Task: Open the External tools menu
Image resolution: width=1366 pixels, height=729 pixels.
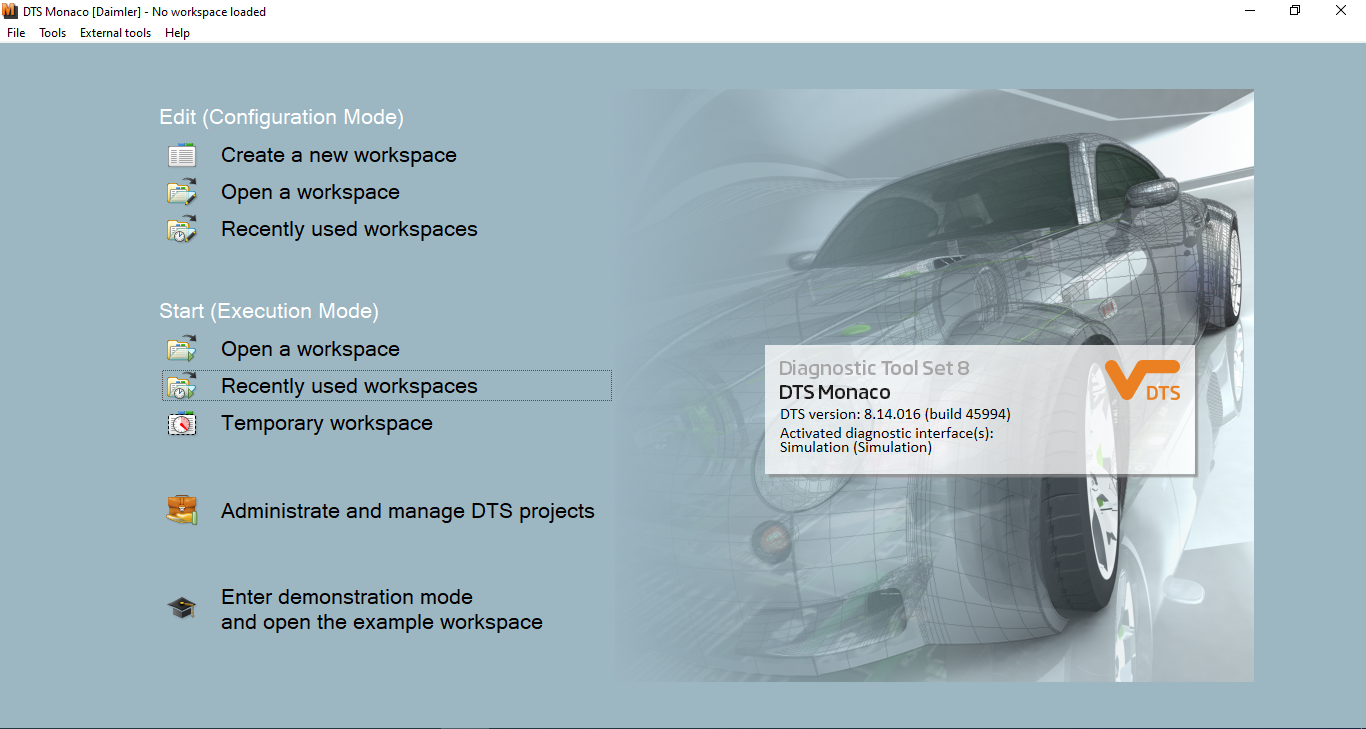Action: 115,33
